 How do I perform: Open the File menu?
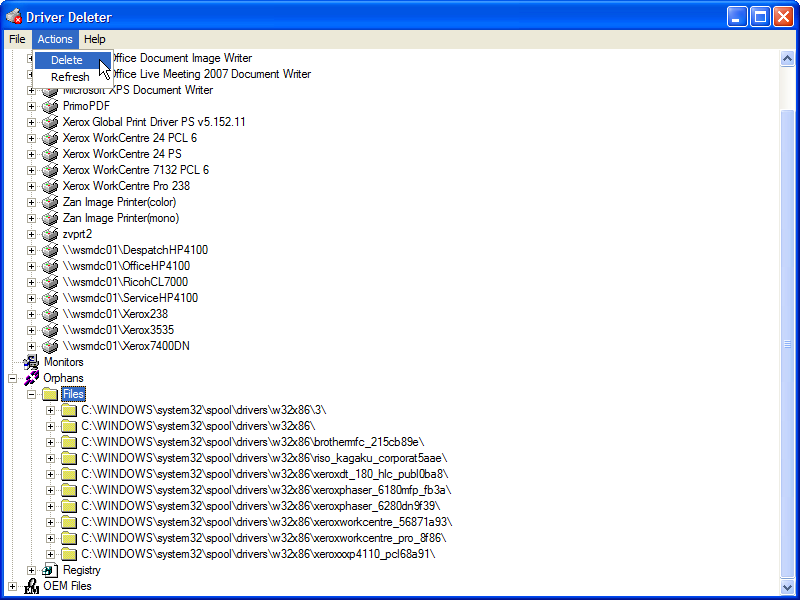point(17,39)
